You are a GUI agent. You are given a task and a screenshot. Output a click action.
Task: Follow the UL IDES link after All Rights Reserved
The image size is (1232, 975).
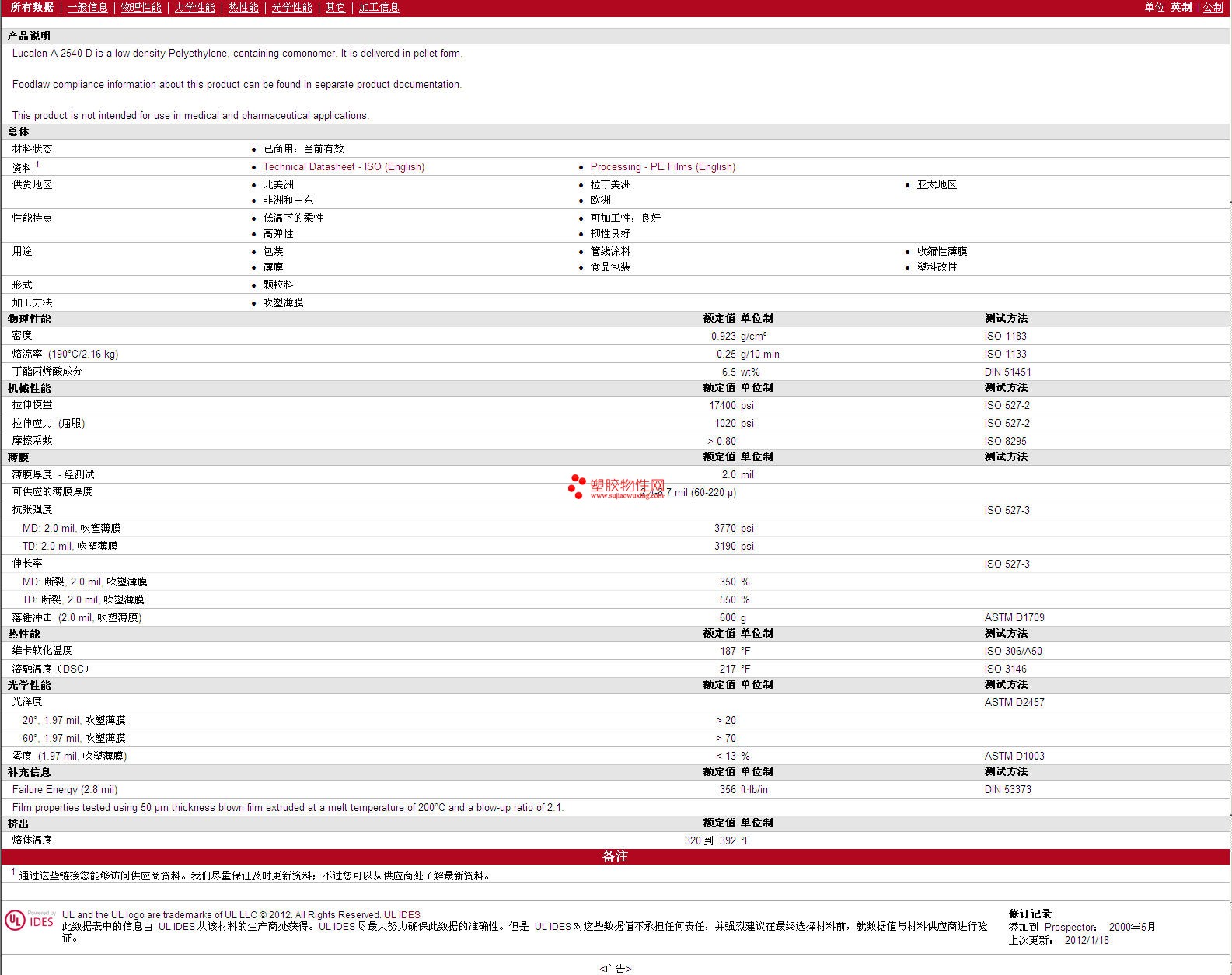402,914
